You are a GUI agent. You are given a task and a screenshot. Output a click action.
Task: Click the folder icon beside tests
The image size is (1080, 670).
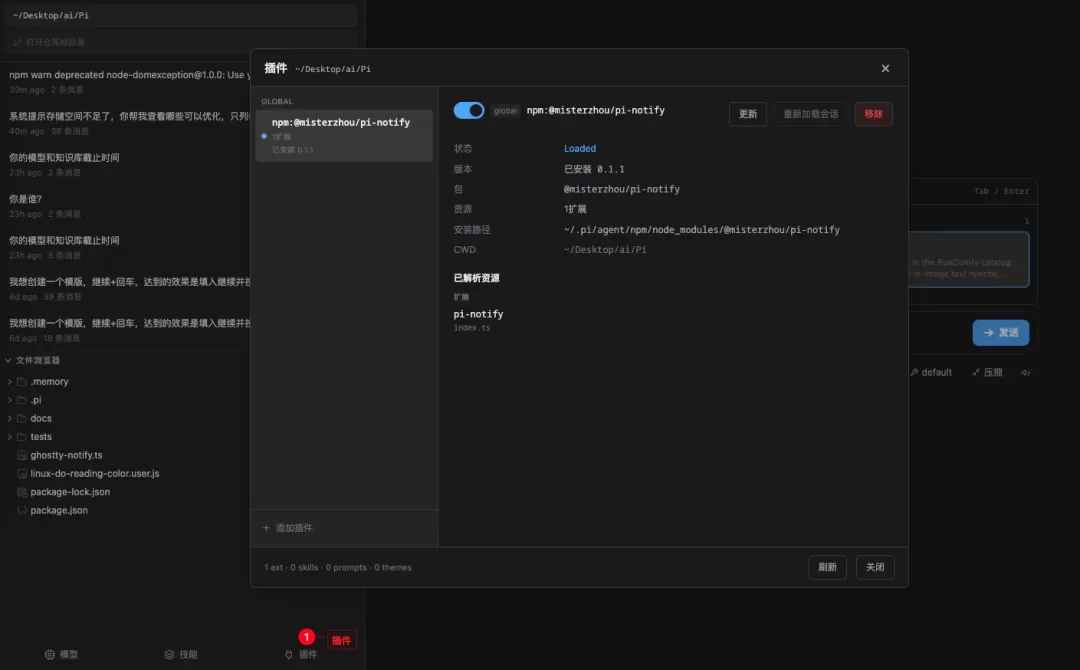[21, 437]
